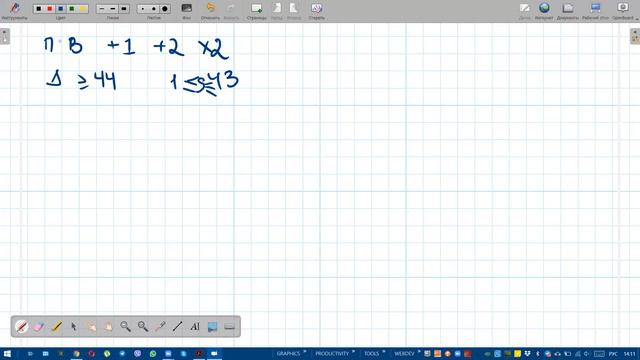Image resolution: width=640 pixels, height=360 pixels.
Task: Select the Pen tool in stylus palette
Action: click(21, 327)
